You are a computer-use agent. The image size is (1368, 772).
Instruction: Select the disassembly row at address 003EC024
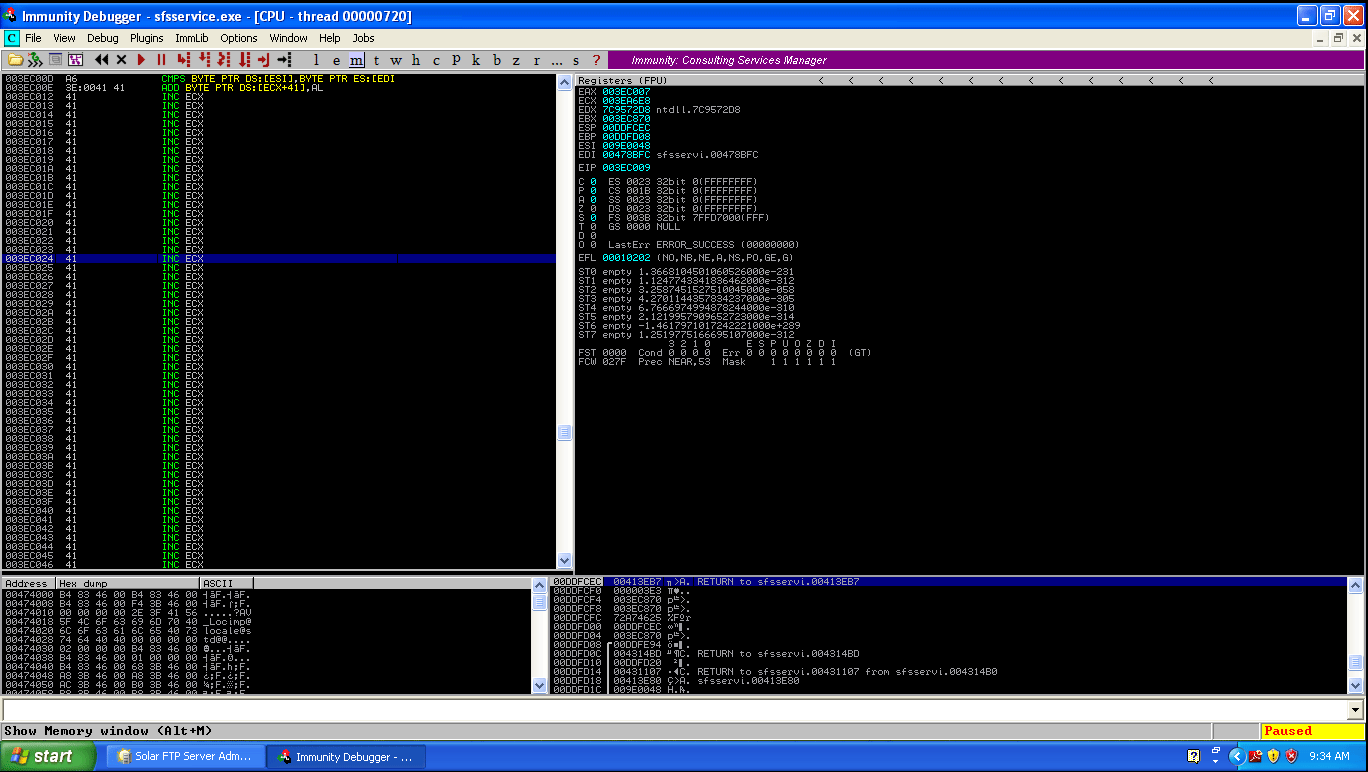tap(279, 259)
